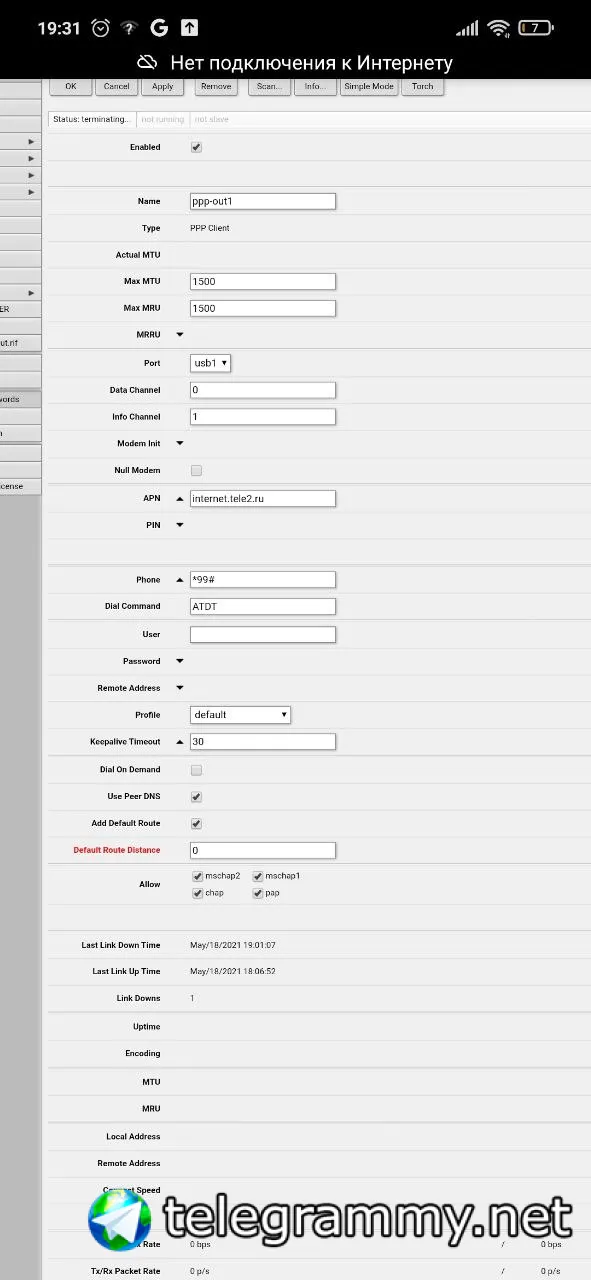591x1280 pixels.
Task: Expand the Password field arrow
Action: (180, 661)
